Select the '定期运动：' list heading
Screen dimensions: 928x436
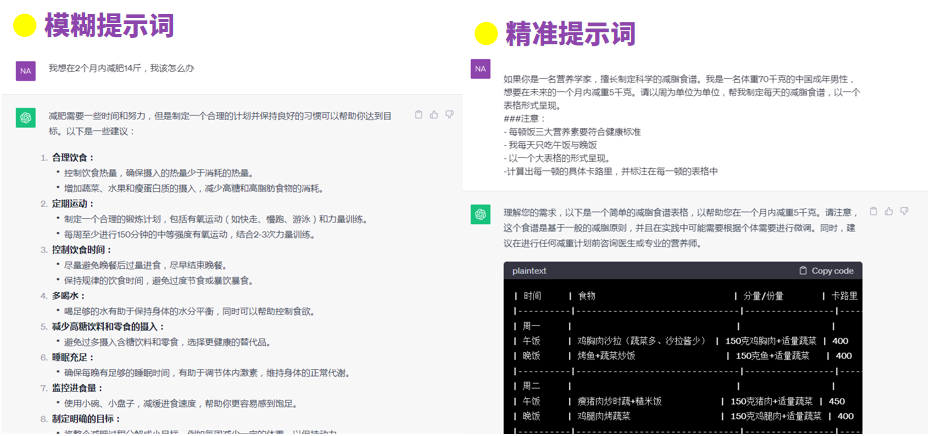click(x=73, y=204)
